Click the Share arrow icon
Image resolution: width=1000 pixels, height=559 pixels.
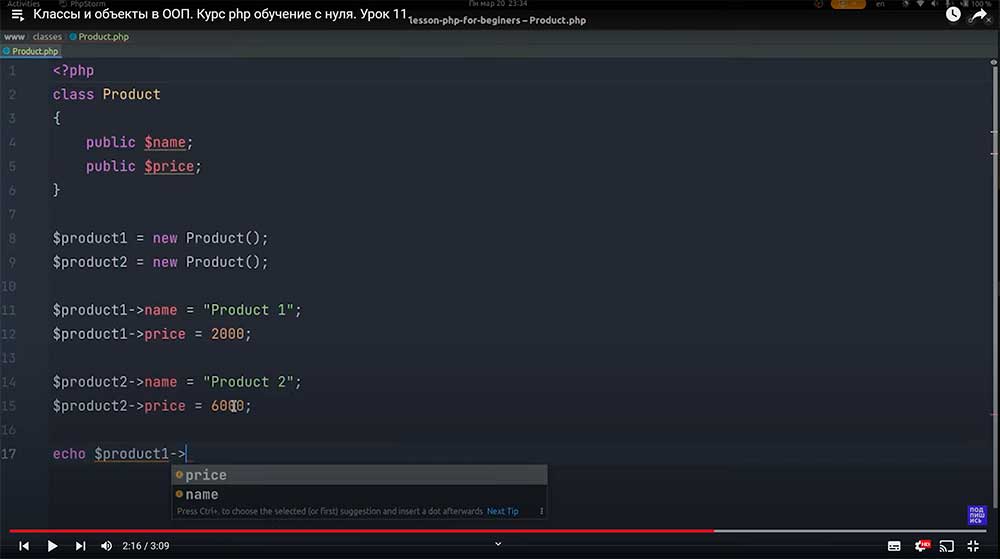click(978, 14)
